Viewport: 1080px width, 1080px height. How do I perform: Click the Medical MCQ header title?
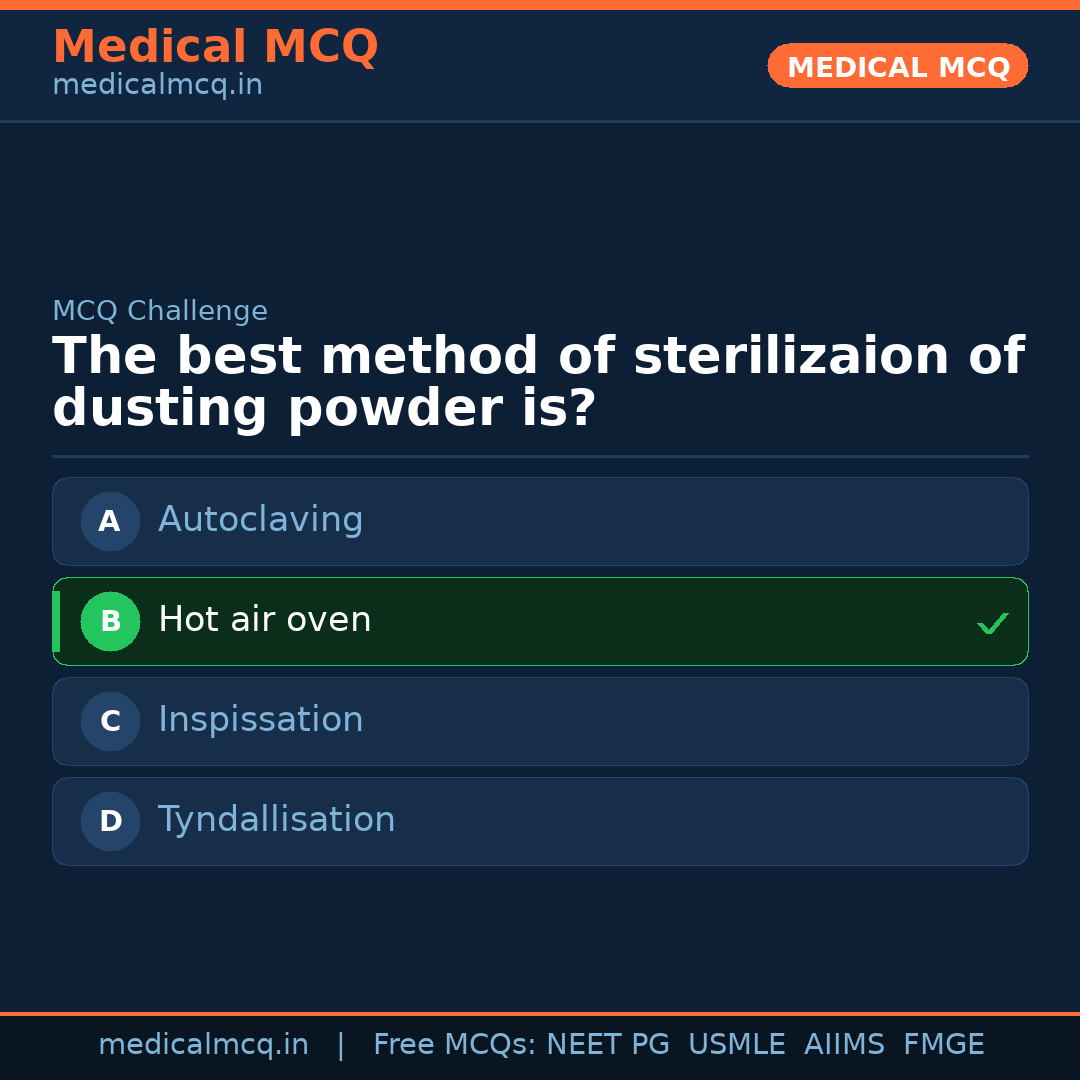tap(215, 47)
